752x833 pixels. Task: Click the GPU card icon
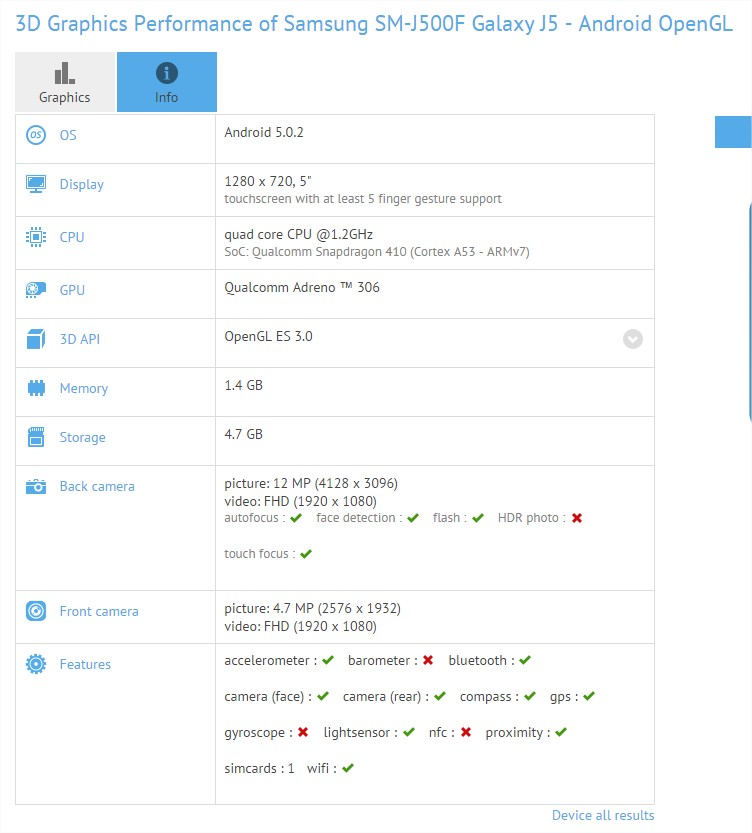click(x=36, y=290)
